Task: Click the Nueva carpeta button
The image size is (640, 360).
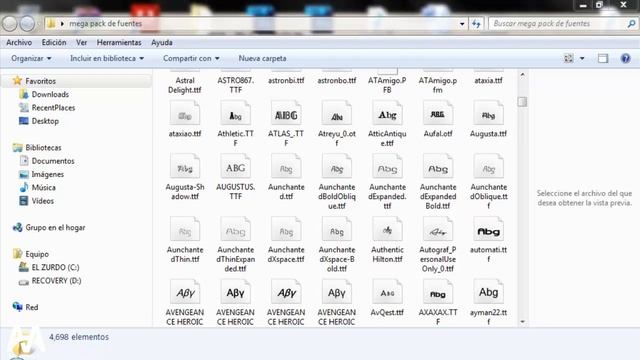Action: (262, 58)
